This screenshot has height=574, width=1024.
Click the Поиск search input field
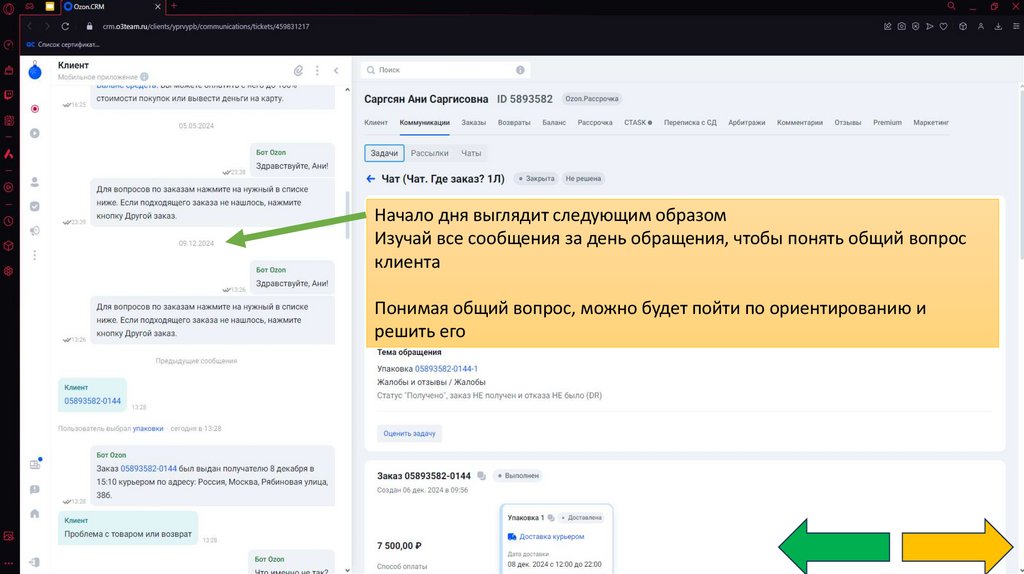point(445,70)
